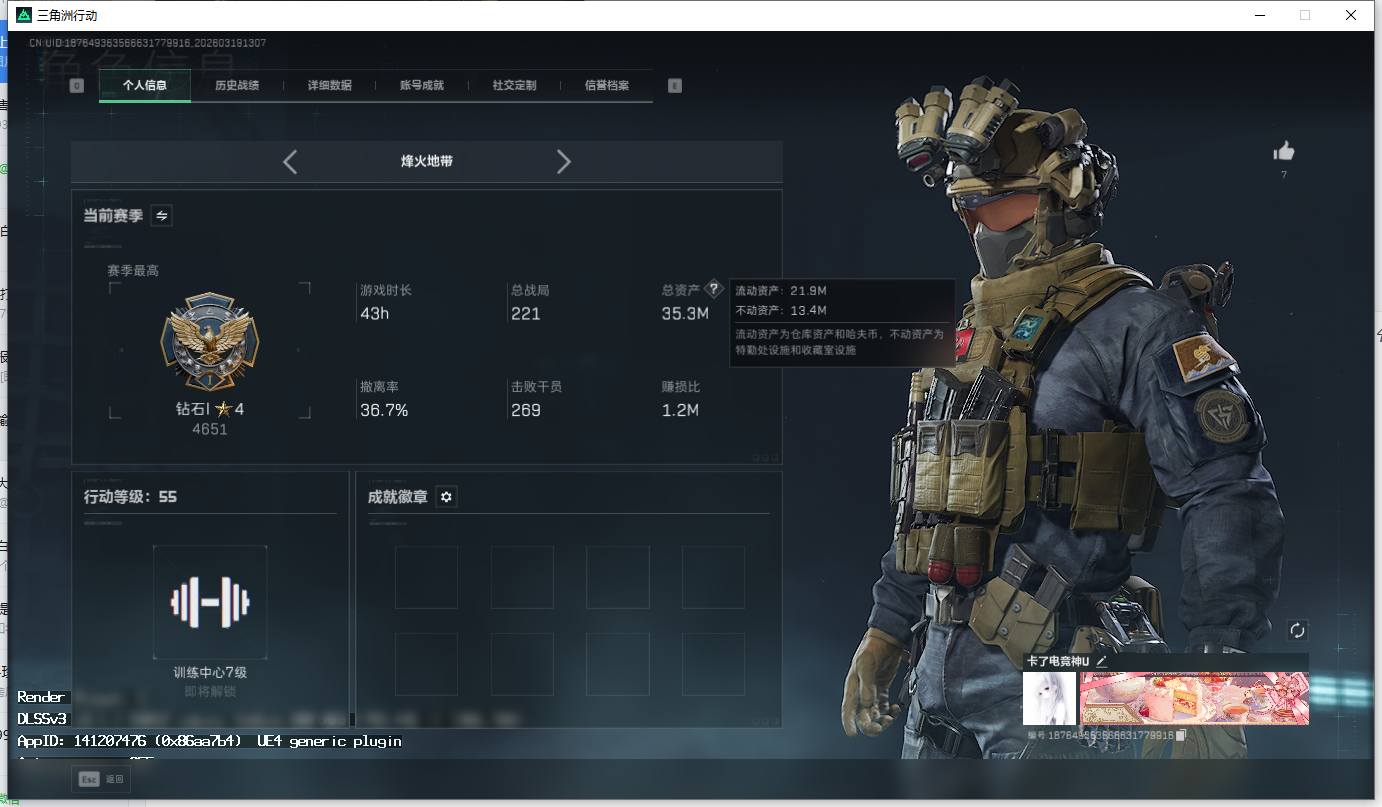Open 成就徽章 gear settings

point(446,497)
